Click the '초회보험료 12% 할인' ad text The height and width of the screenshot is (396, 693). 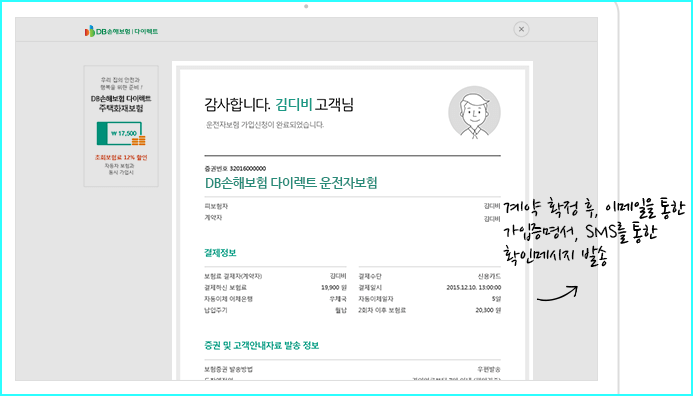(x=121, y=157)
